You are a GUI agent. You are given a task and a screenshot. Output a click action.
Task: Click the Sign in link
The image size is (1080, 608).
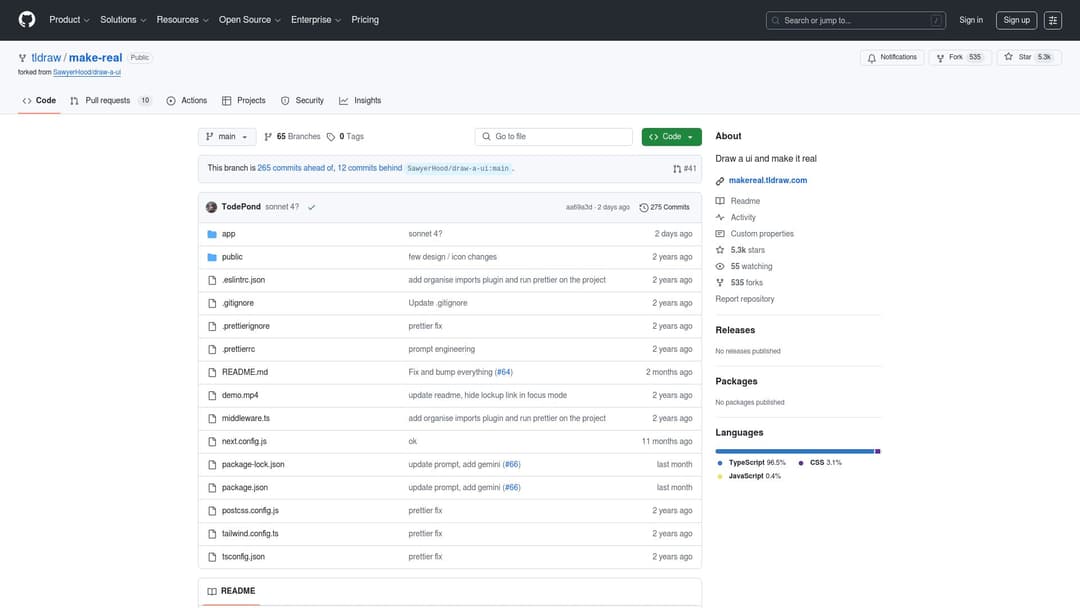pyautogui.click(x=970, y=20)
